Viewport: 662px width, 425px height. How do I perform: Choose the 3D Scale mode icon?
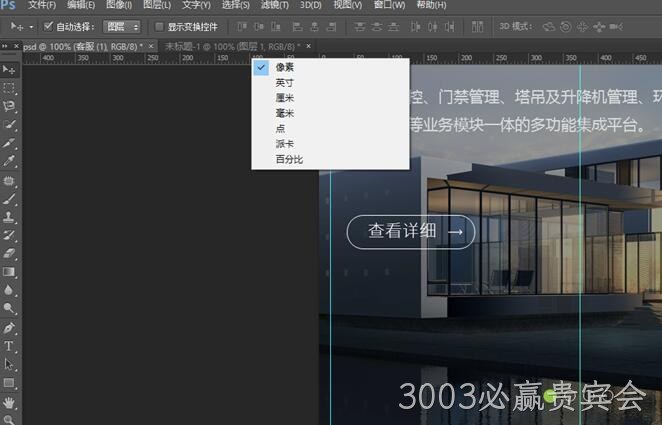(x=616, y=27)
